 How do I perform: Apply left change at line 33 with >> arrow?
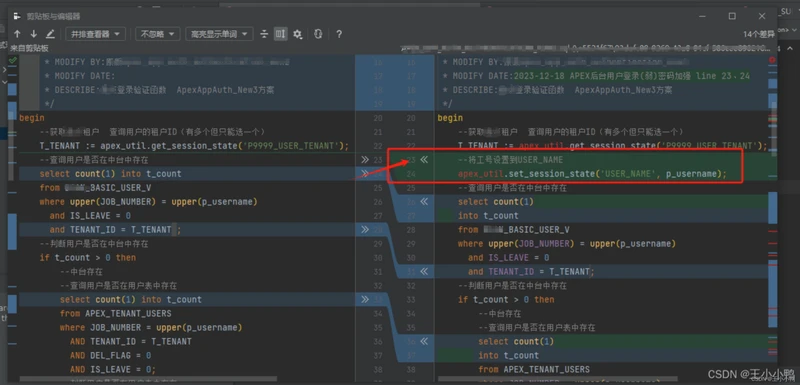[365, 299]
